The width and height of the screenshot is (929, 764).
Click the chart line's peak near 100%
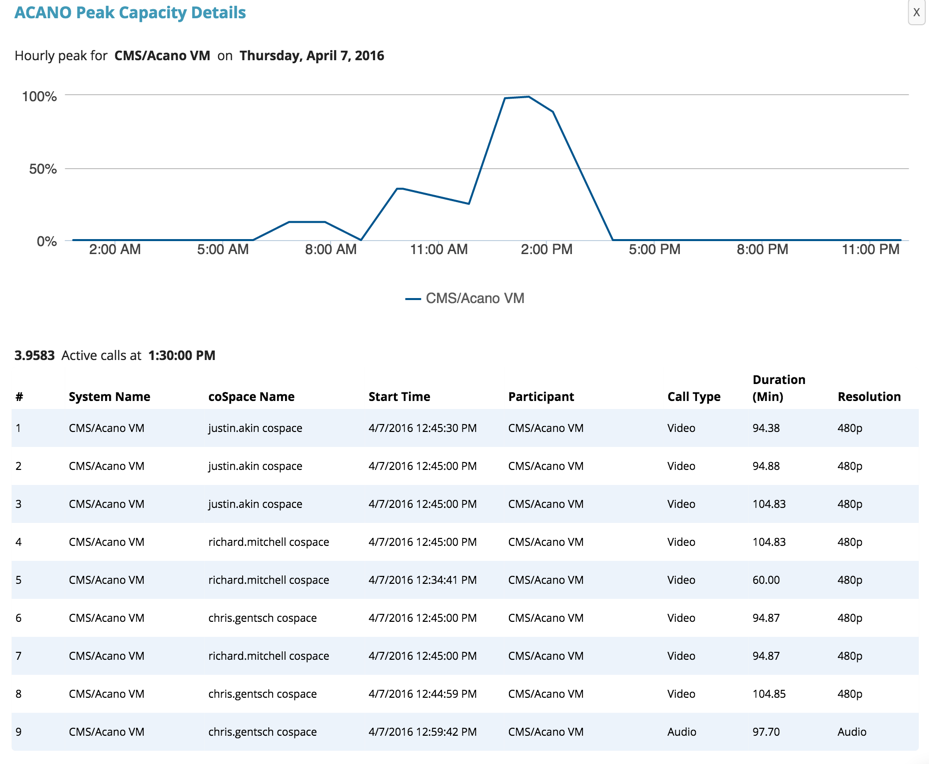[528, 97]
